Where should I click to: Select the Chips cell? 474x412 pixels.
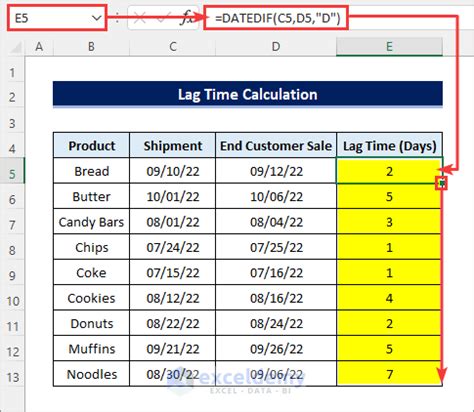click(x=91, y=247)
